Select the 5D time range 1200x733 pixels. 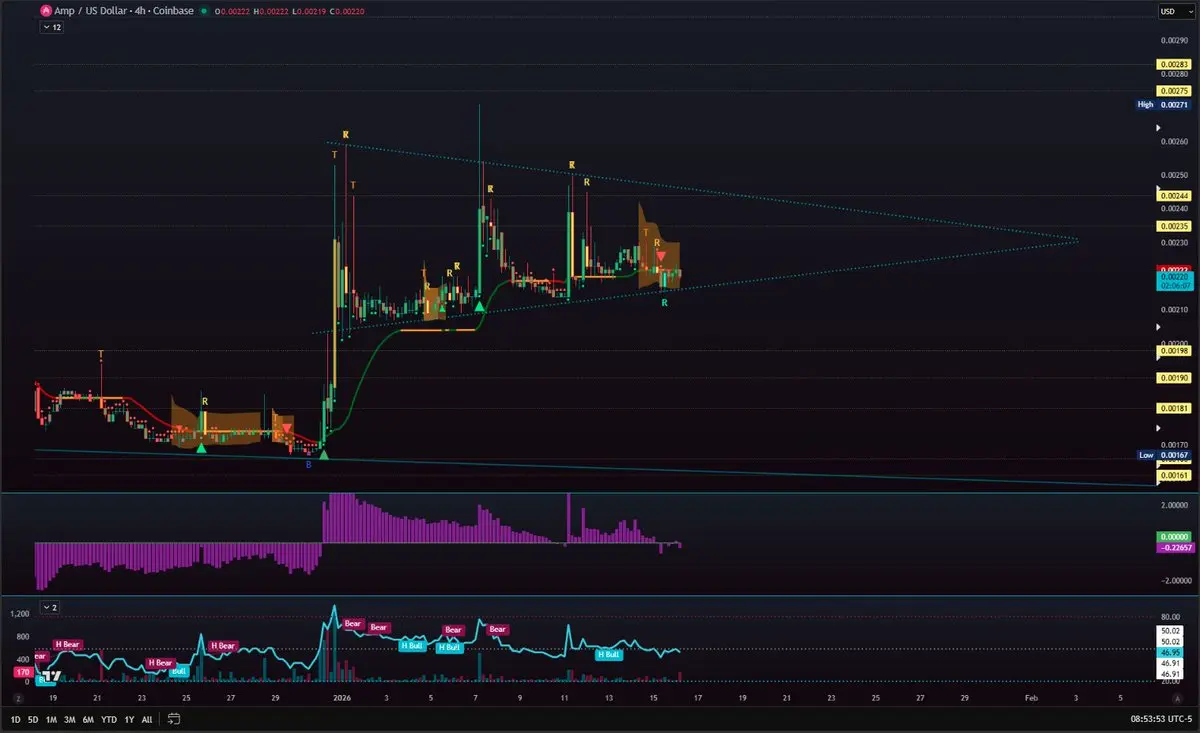point(33,719)
